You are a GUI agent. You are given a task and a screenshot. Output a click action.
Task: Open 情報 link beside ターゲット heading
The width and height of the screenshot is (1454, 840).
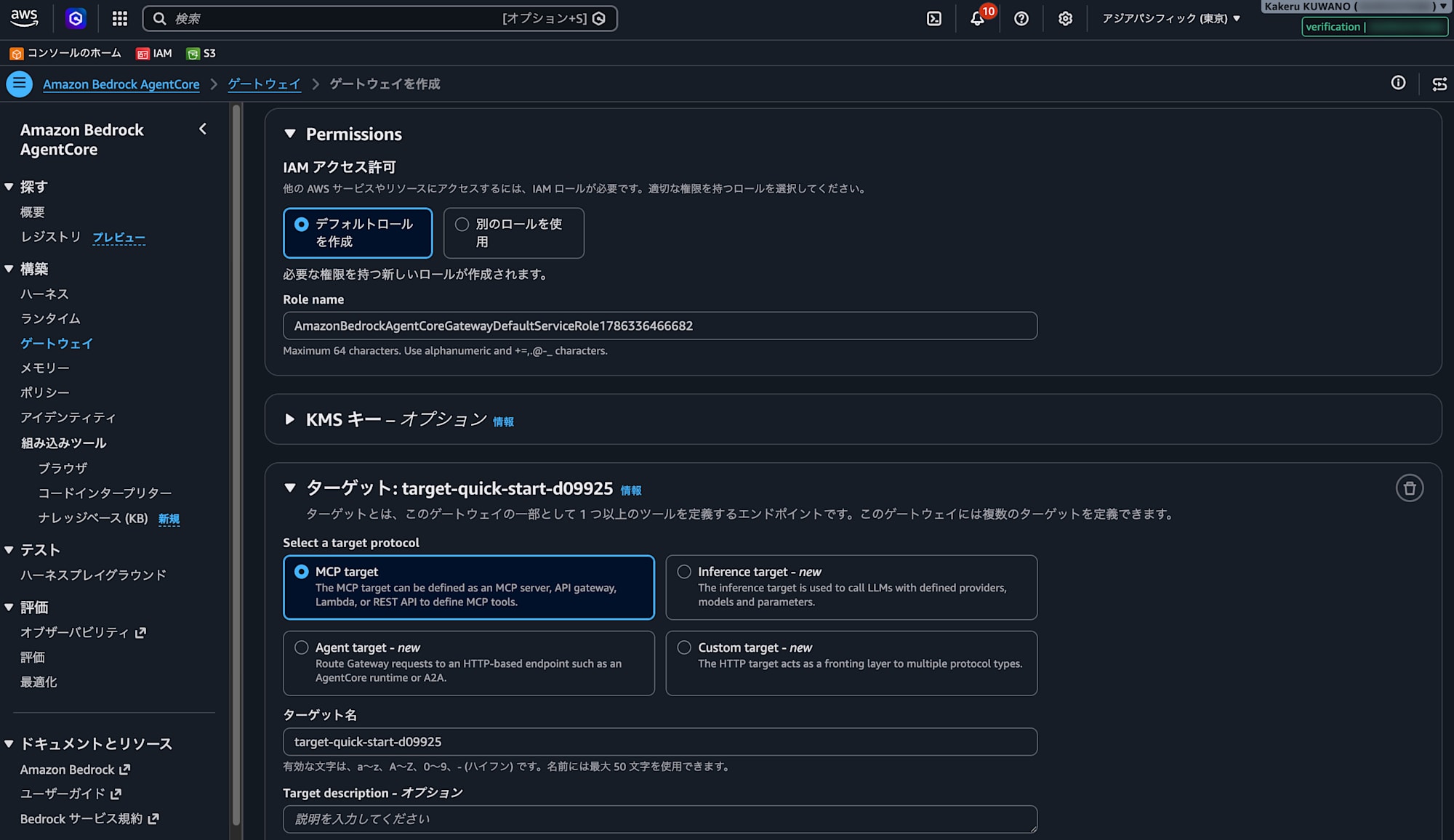(631, 490)
